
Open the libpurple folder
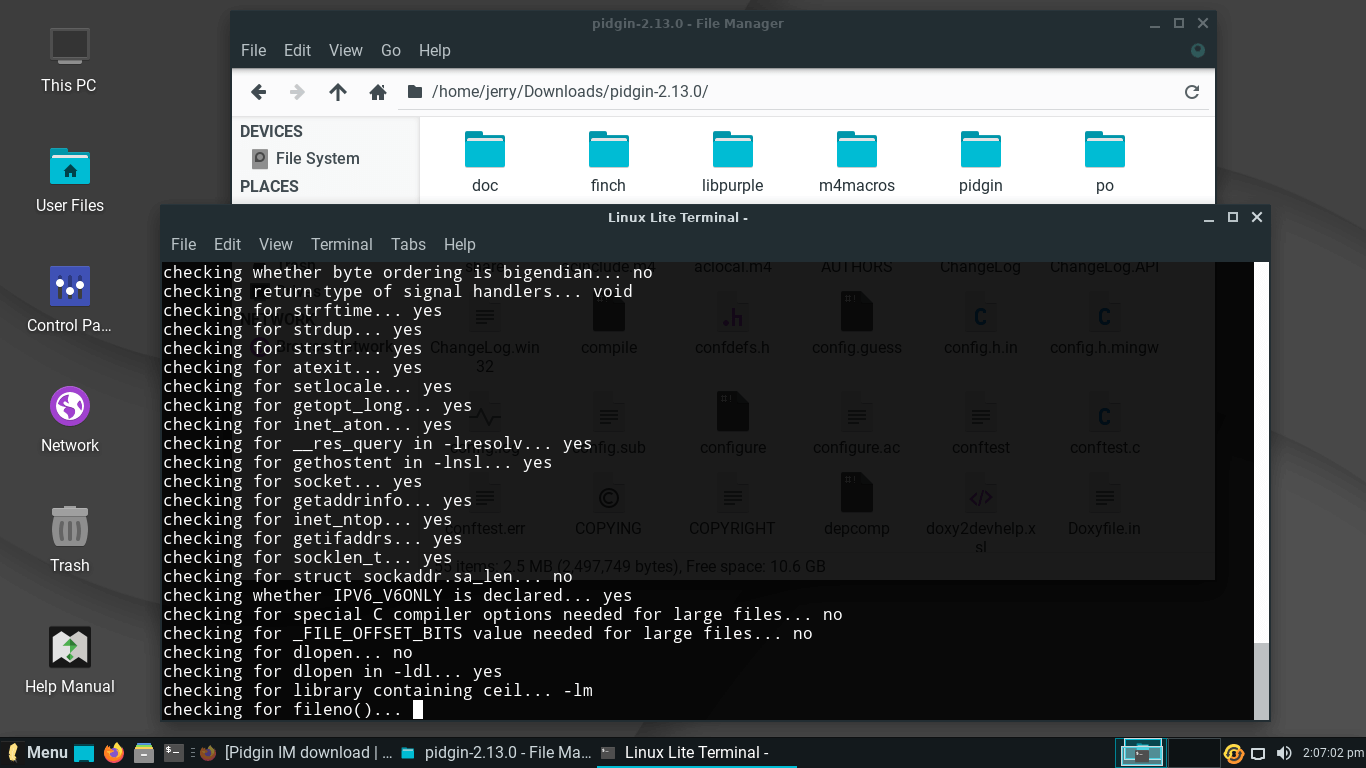[732, 162]
